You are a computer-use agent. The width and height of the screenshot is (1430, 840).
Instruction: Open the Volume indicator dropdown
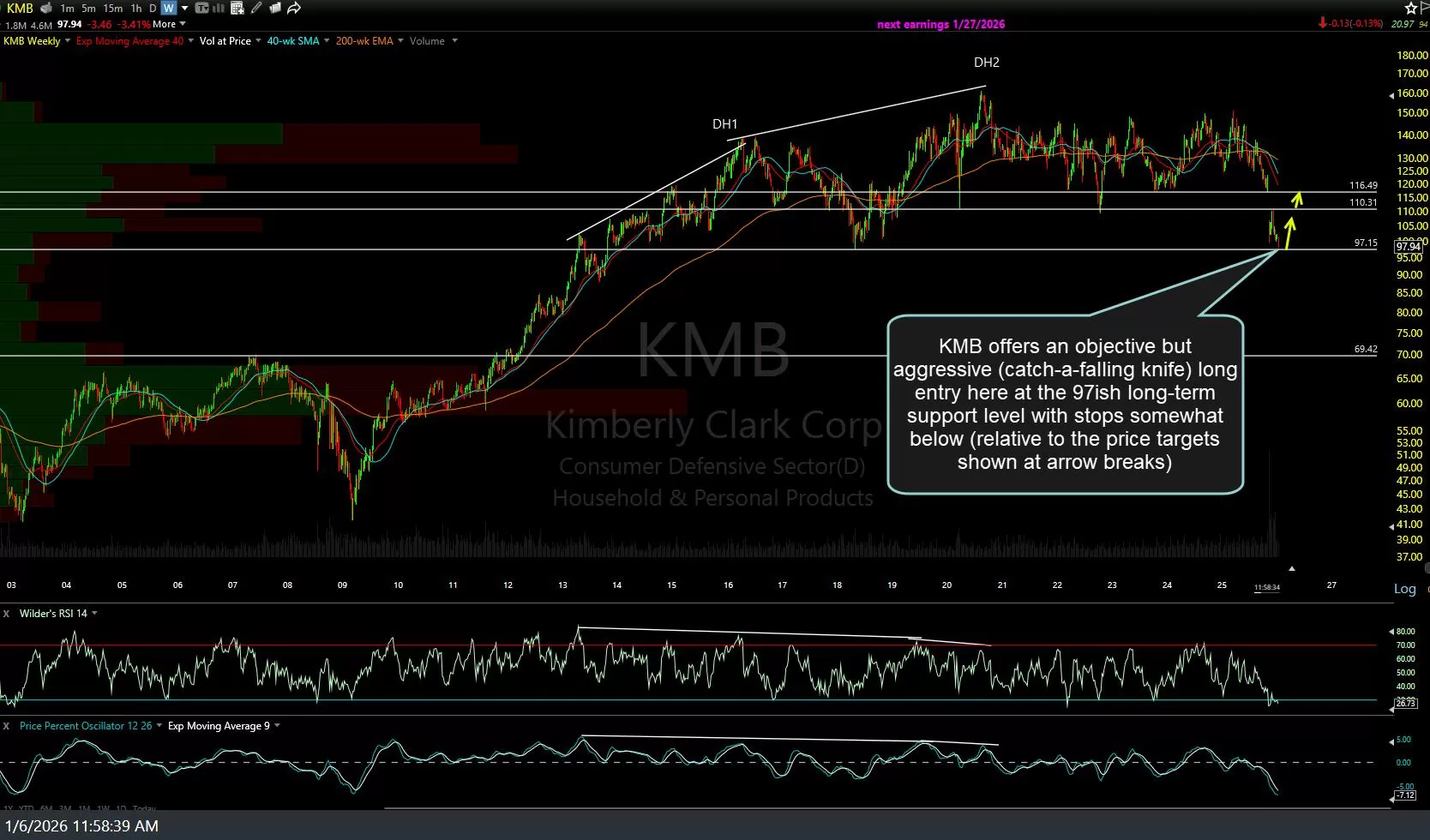tap(454, 41)
